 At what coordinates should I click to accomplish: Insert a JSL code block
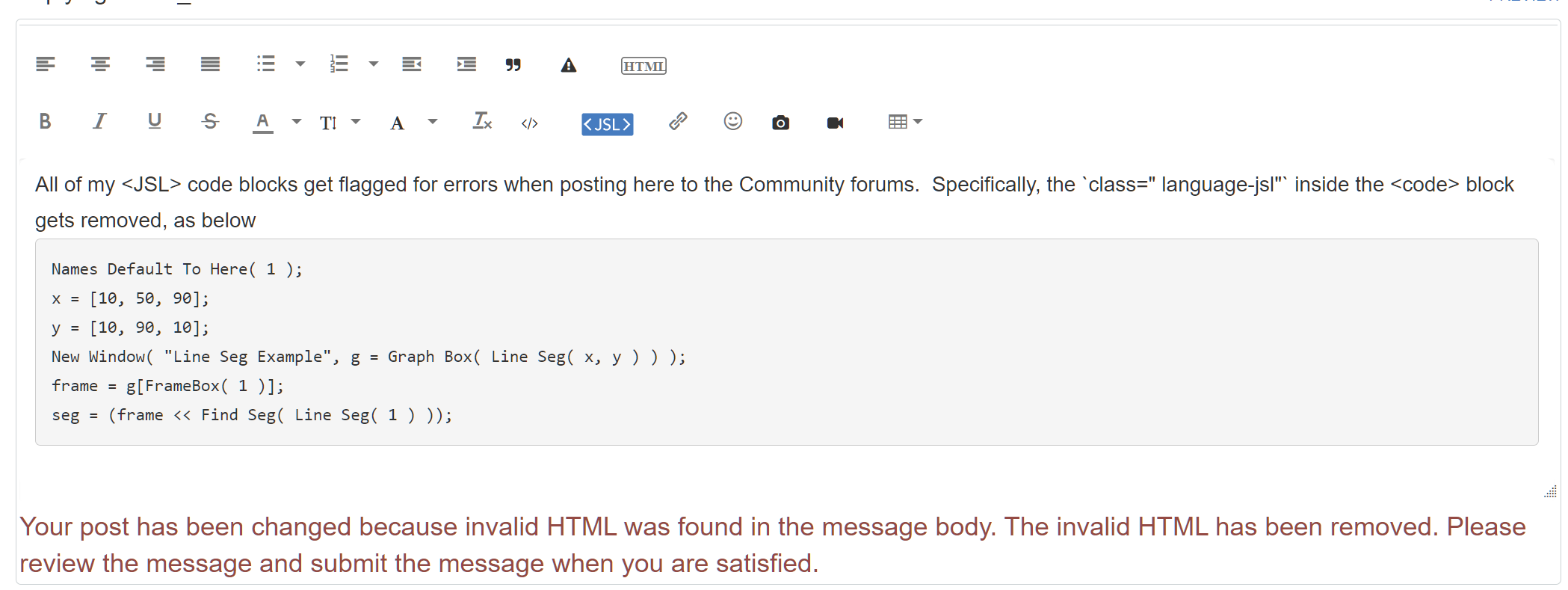607,124
